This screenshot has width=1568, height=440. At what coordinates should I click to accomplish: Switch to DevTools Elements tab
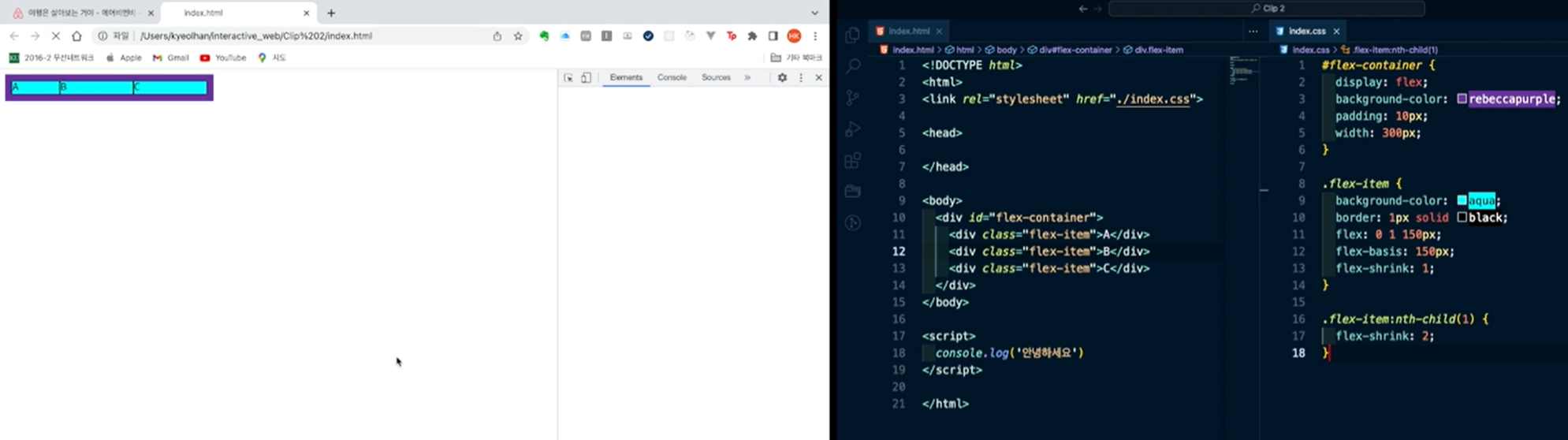click(626, 77)
